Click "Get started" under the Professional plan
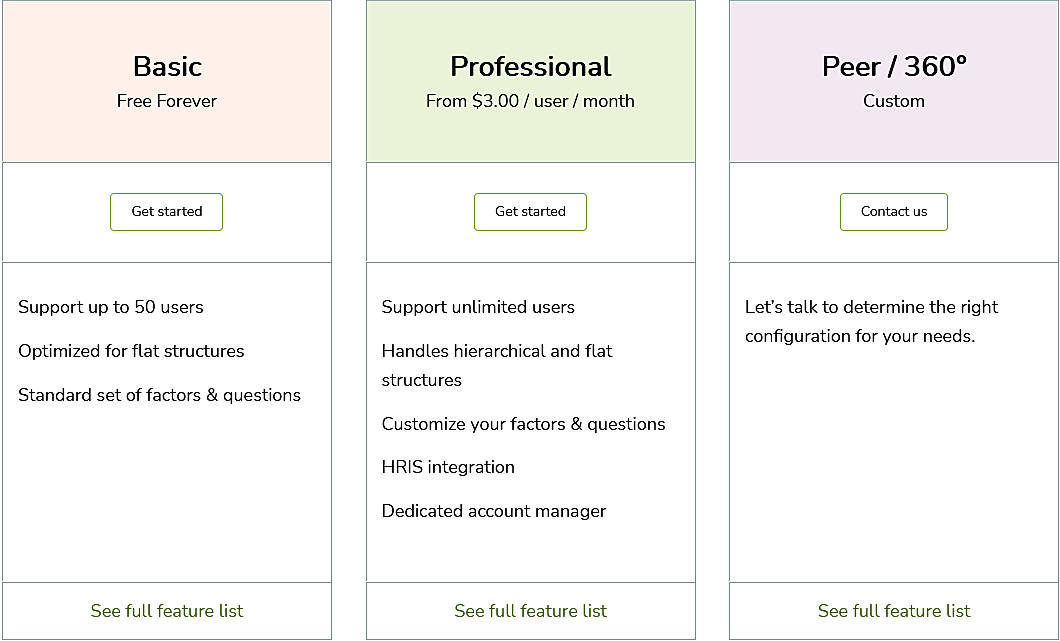The height and width of the screenshot is (641, 1060). [x=530, y=212]
